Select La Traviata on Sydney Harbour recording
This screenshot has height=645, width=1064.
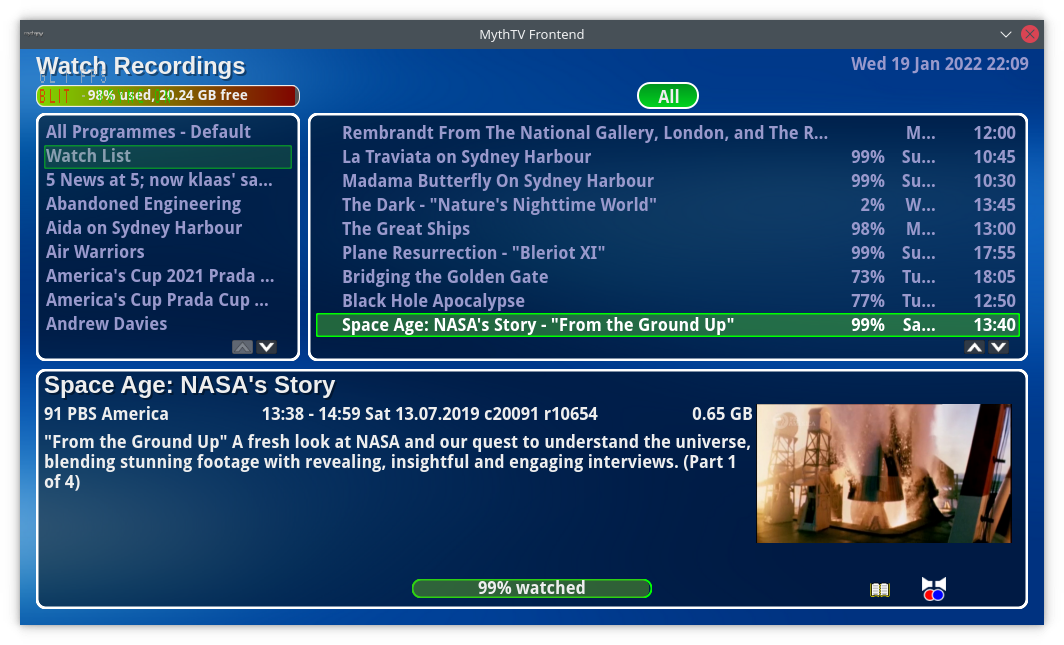coord(668,157)
